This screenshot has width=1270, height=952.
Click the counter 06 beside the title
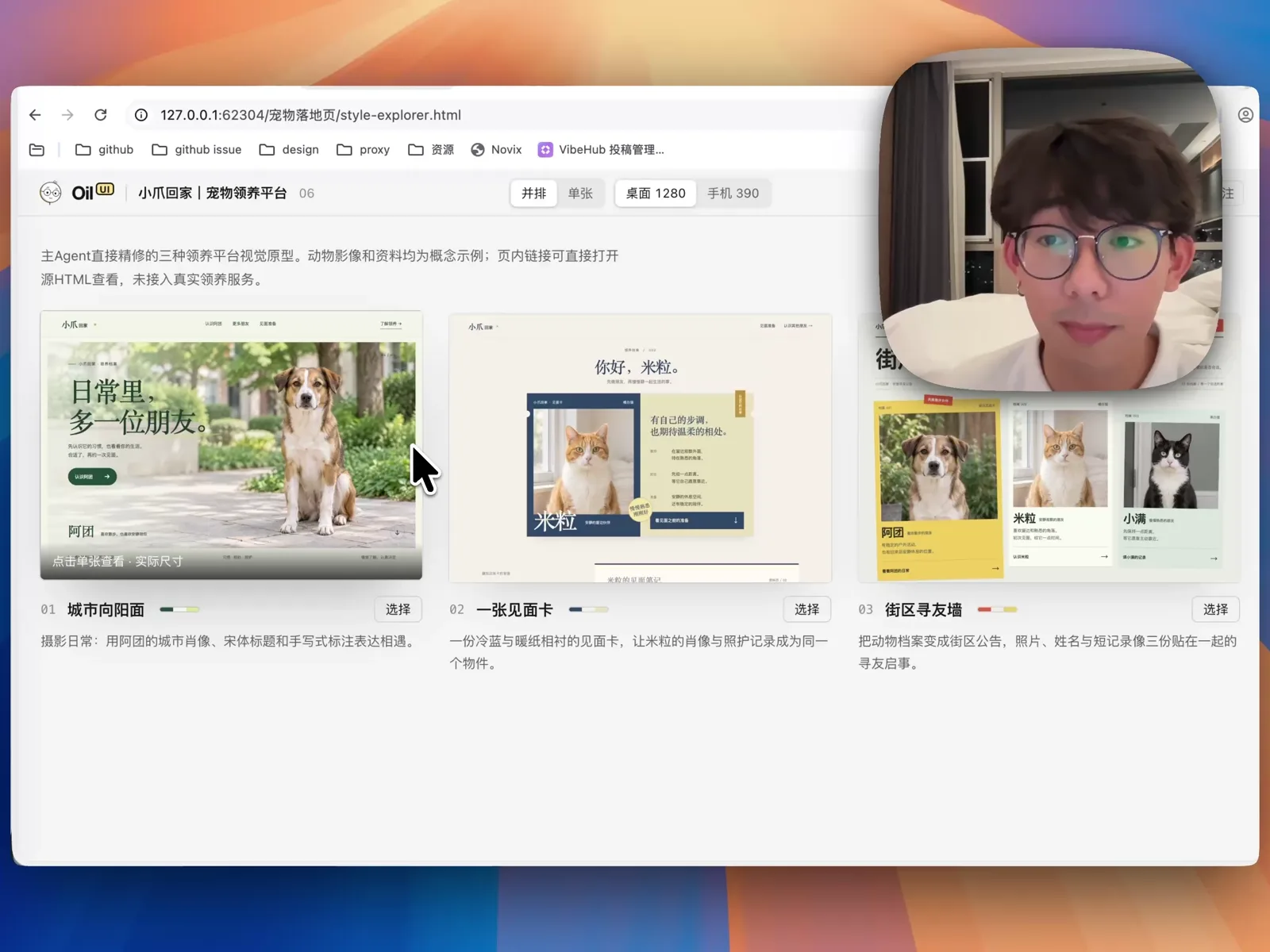[x=307, y=194]
